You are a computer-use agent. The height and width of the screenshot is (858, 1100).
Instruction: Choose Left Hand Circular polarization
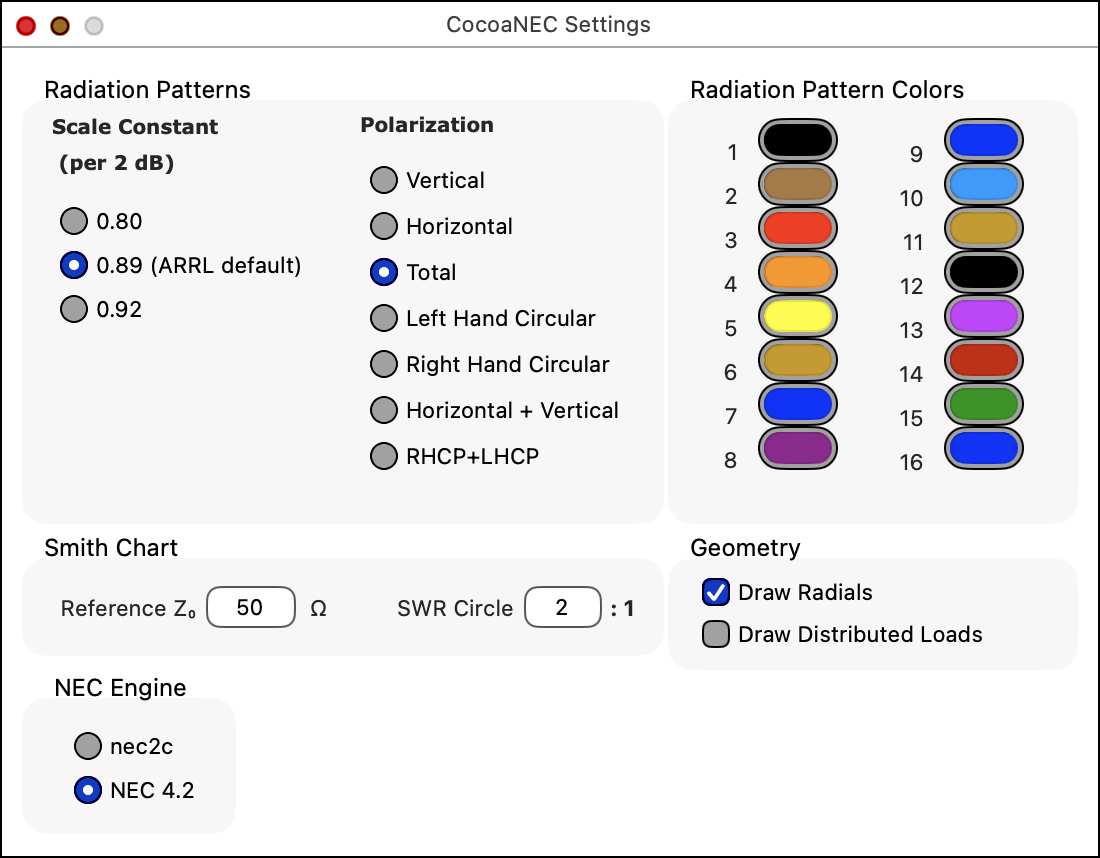384,318
